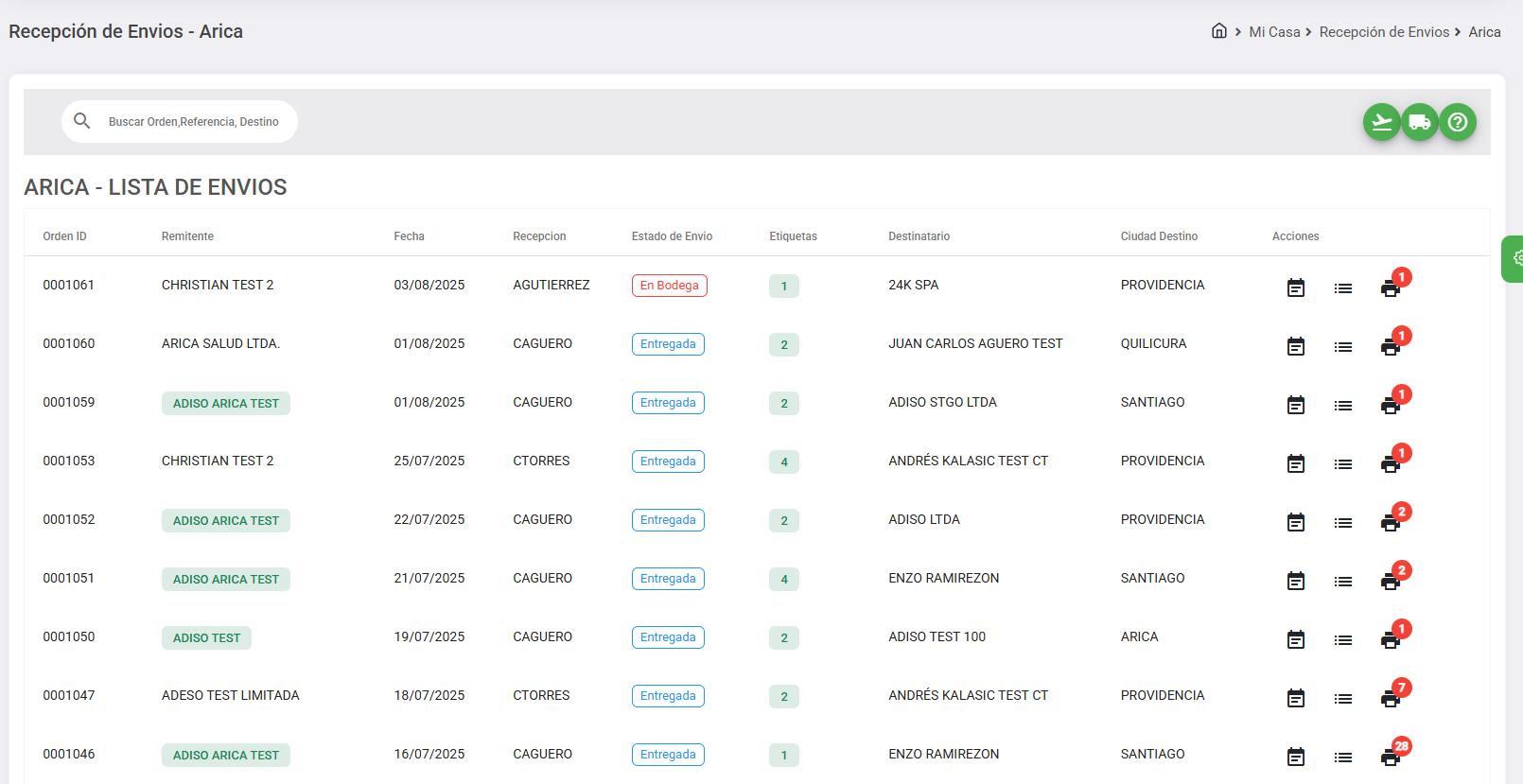Open calendar icon for order 0001052

1295,522
